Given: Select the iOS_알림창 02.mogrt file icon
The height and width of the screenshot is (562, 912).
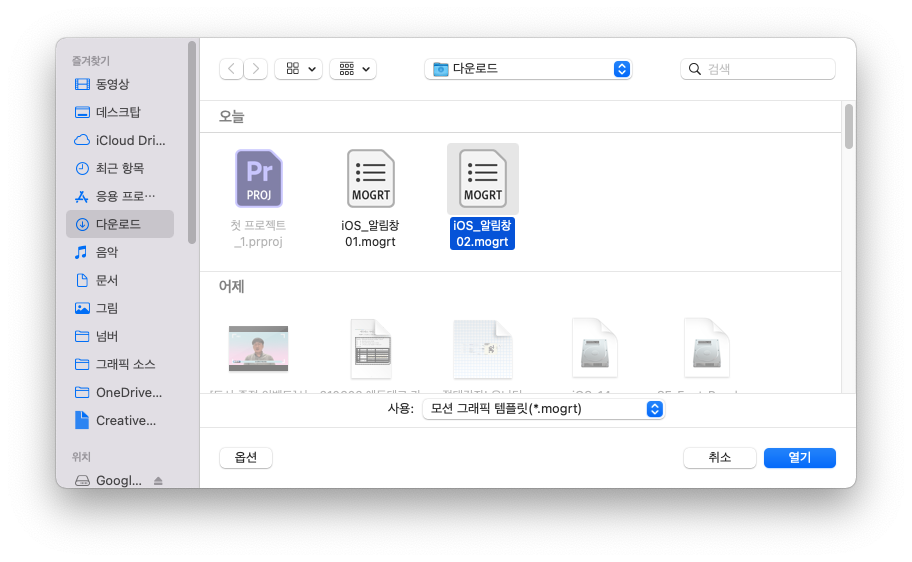Looking at the screenshot, I should click(483, 179).
